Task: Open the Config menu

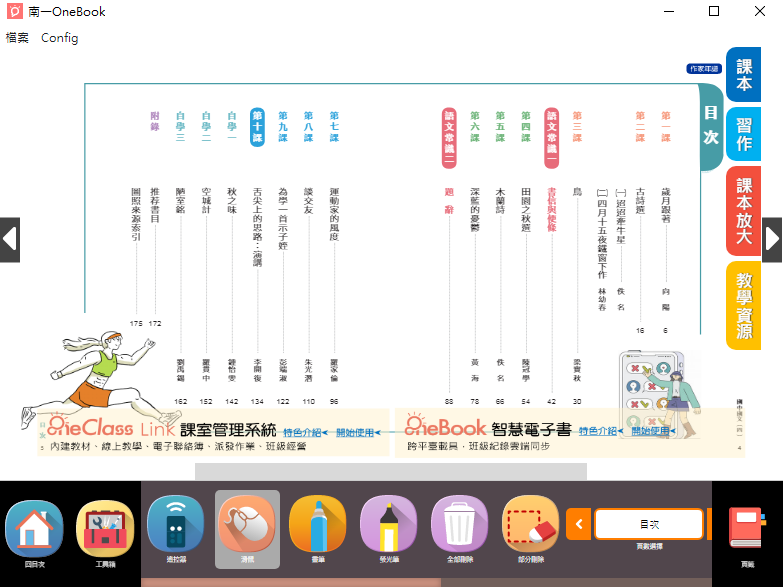Action: pos(59,38)
